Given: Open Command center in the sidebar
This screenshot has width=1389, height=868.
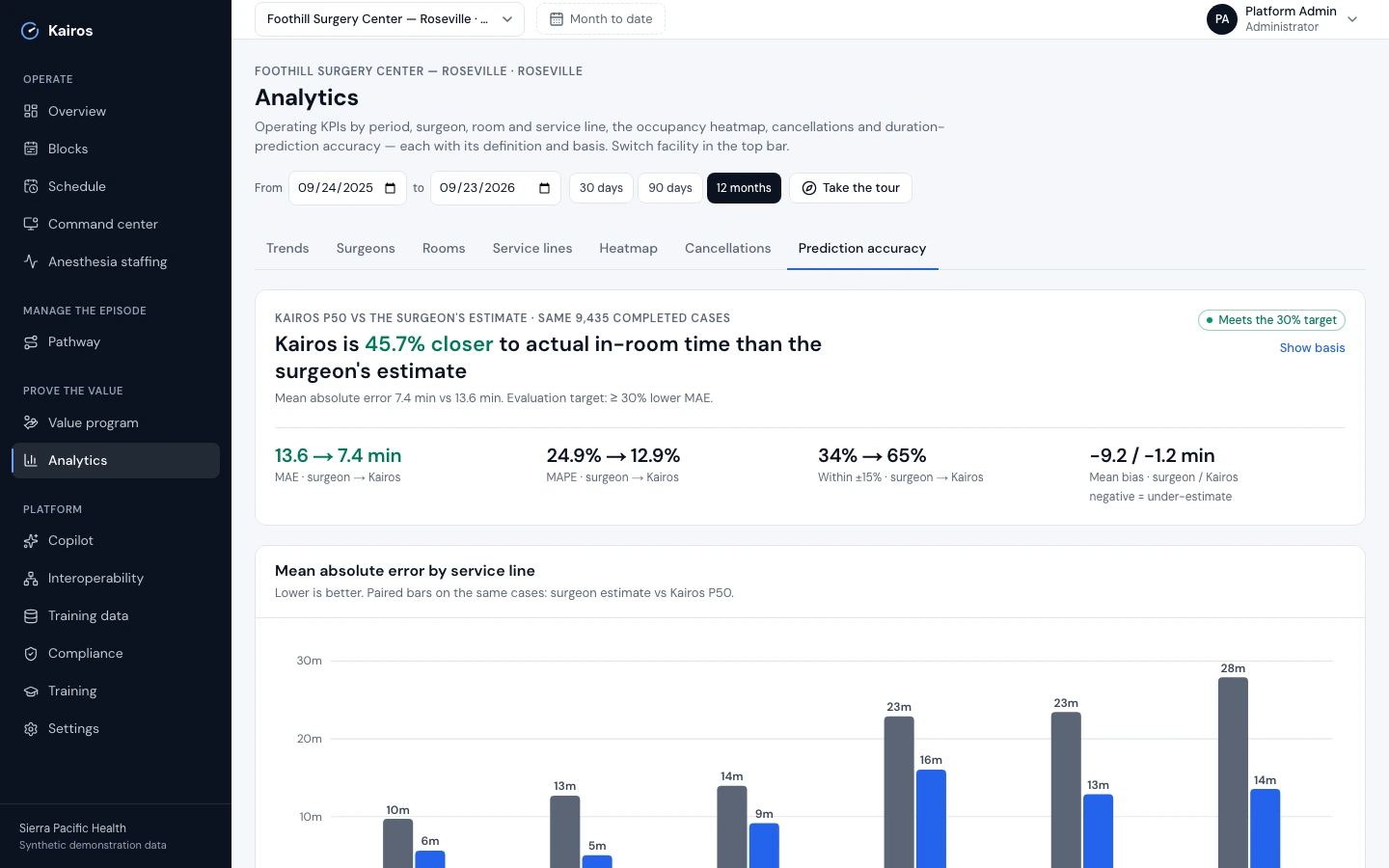Looking at the screenshot, I should [x=116, y=224].
